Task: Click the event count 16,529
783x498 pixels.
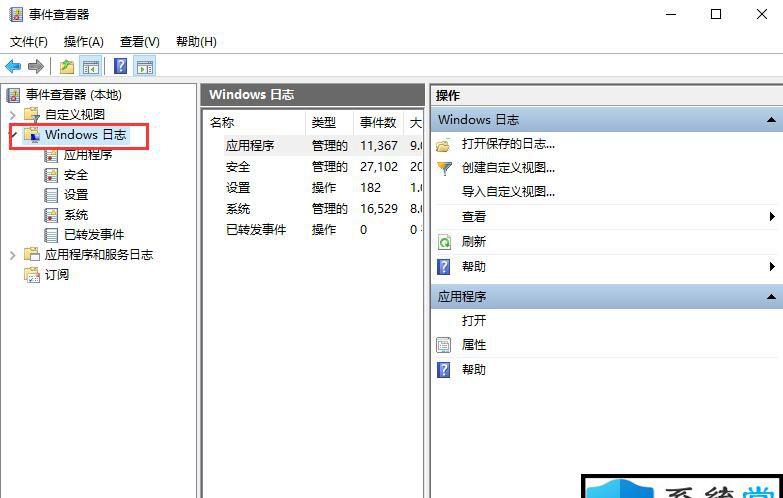Action: click(x=379, y=209)
